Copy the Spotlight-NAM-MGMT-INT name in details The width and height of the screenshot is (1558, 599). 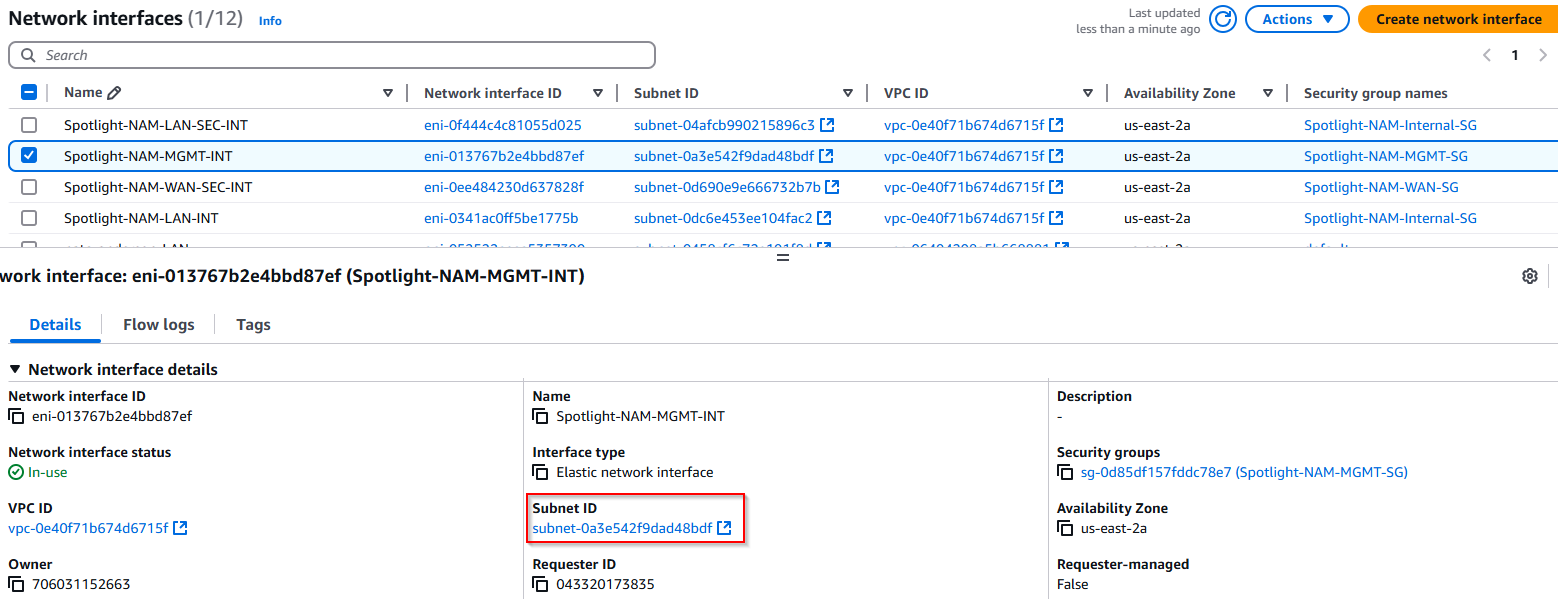(540, 416)
